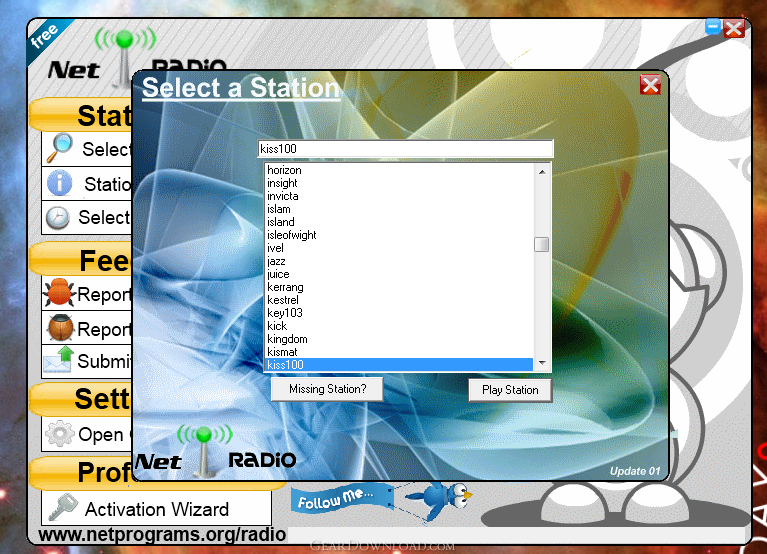
Task: Click the key Activation Wizard icon
Action: [64, 507]
